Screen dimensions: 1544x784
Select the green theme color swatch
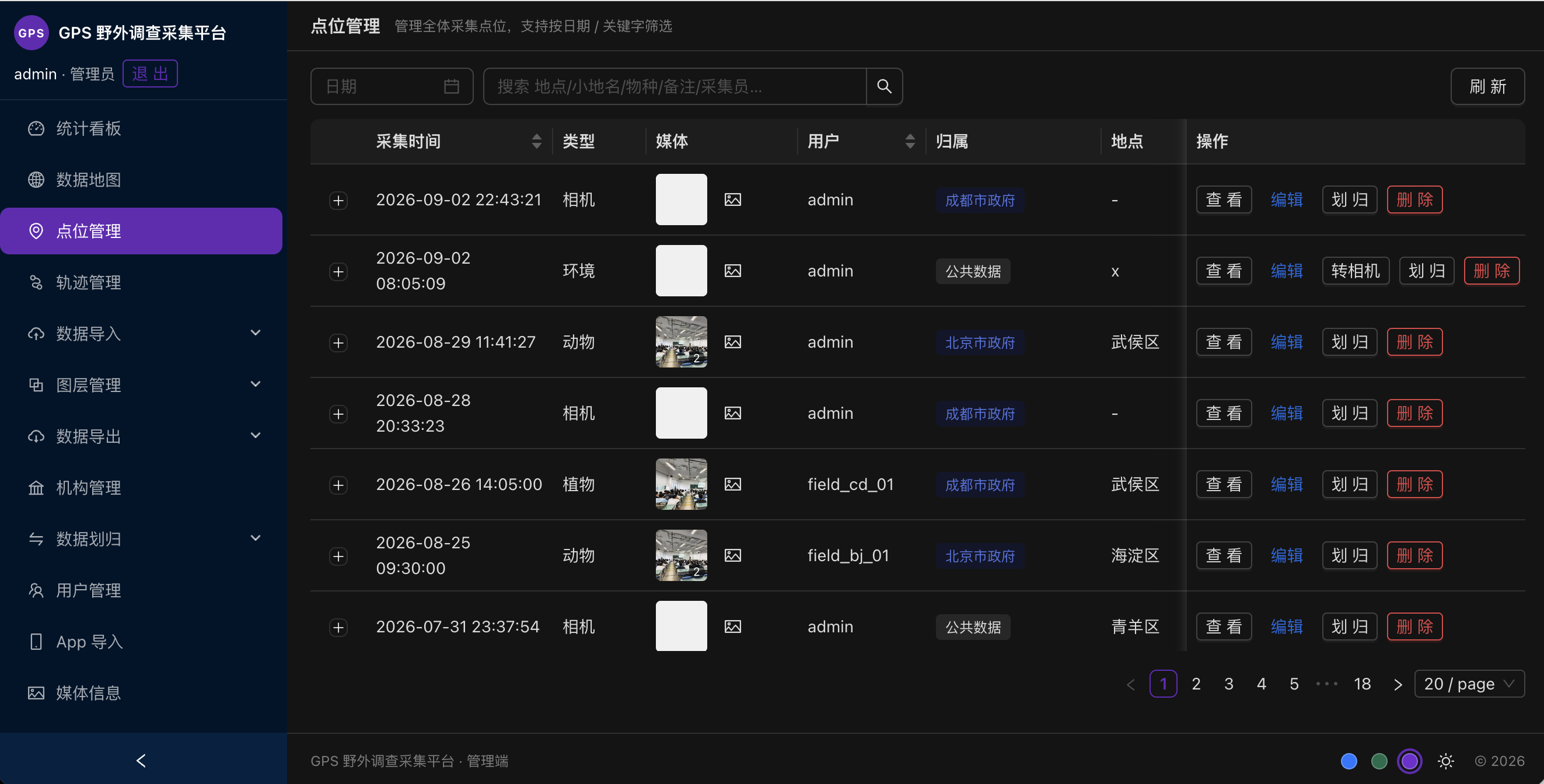[1379, 761]
